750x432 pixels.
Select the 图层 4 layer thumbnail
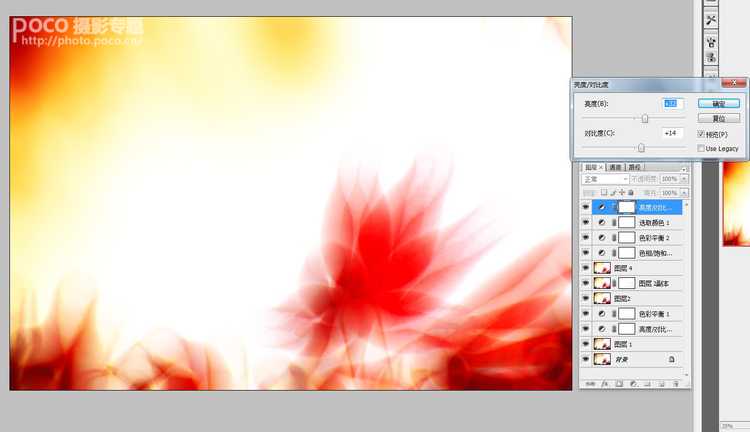tap(602, 268)
